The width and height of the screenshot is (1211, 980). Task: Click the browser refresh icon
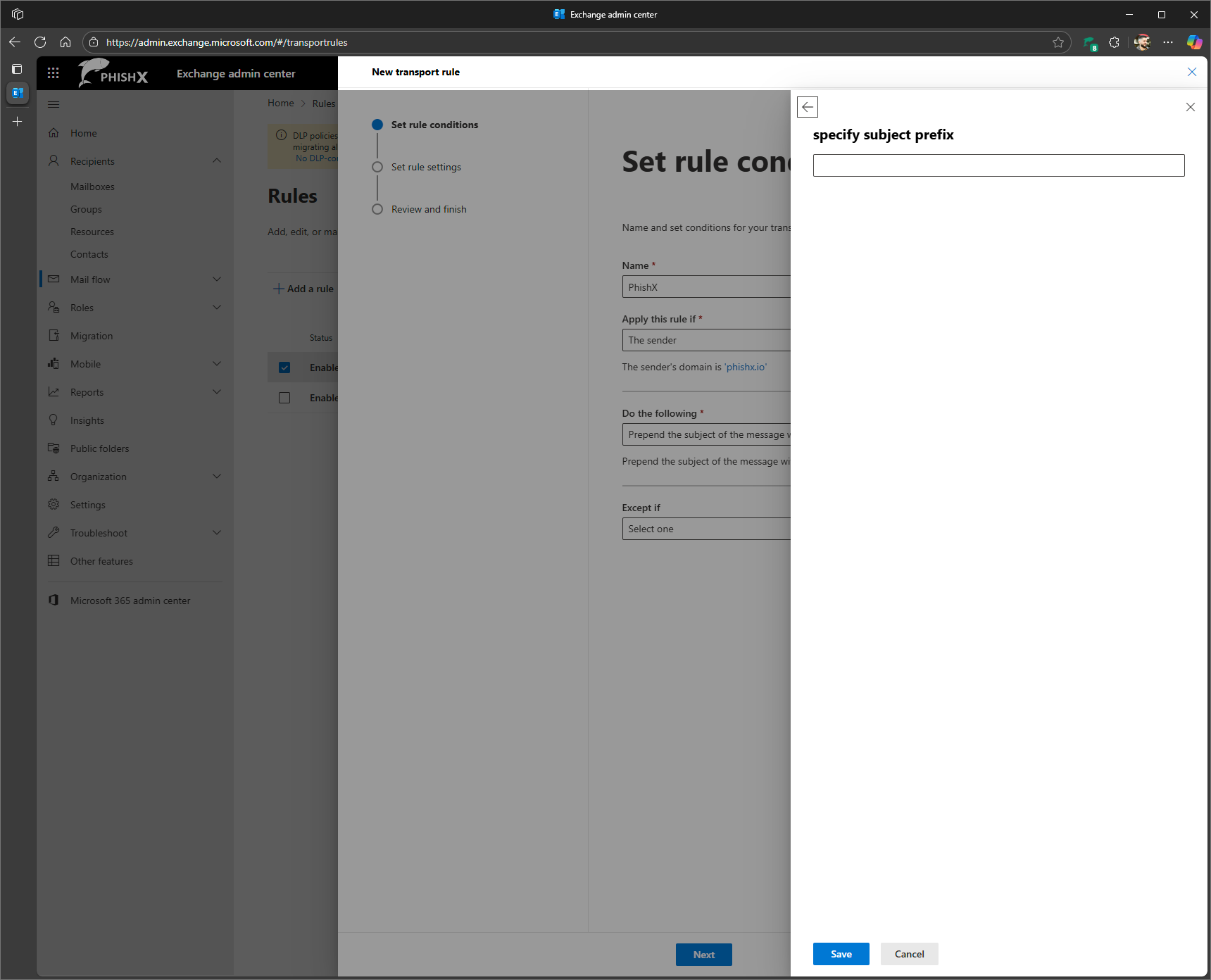pos(40,42)
